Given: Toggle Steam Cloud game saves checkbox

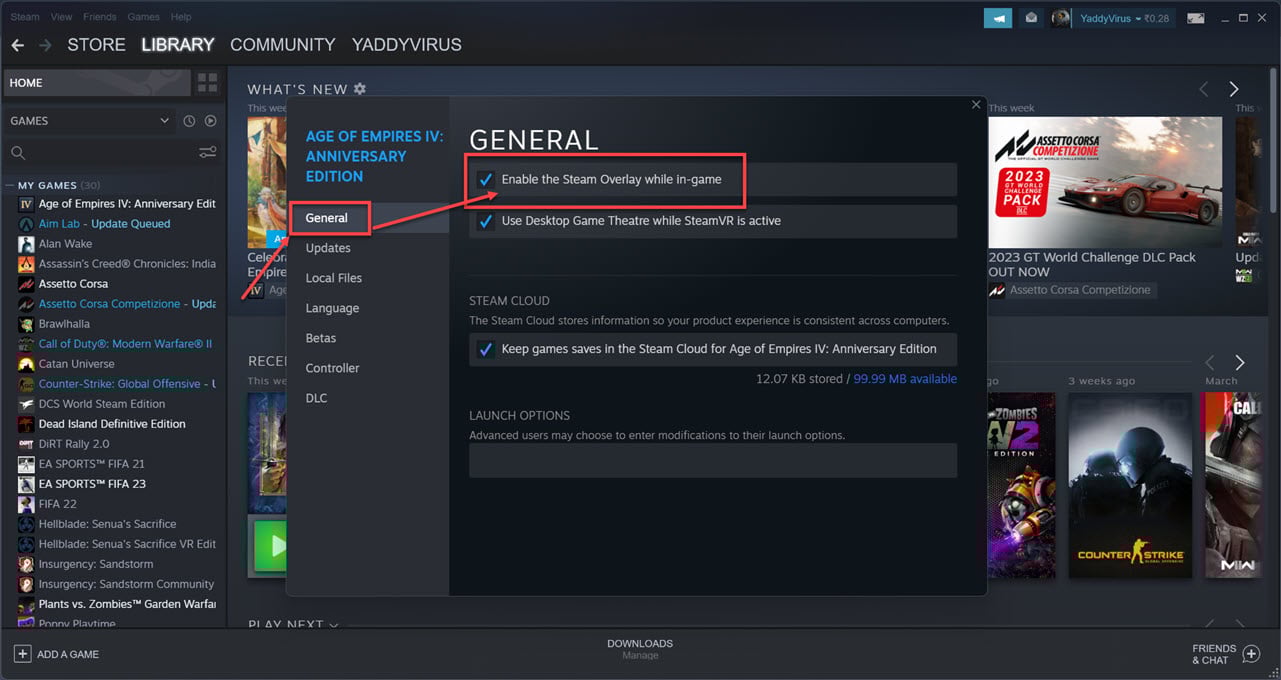Looking at the screenshot, I should click(485, 349).
